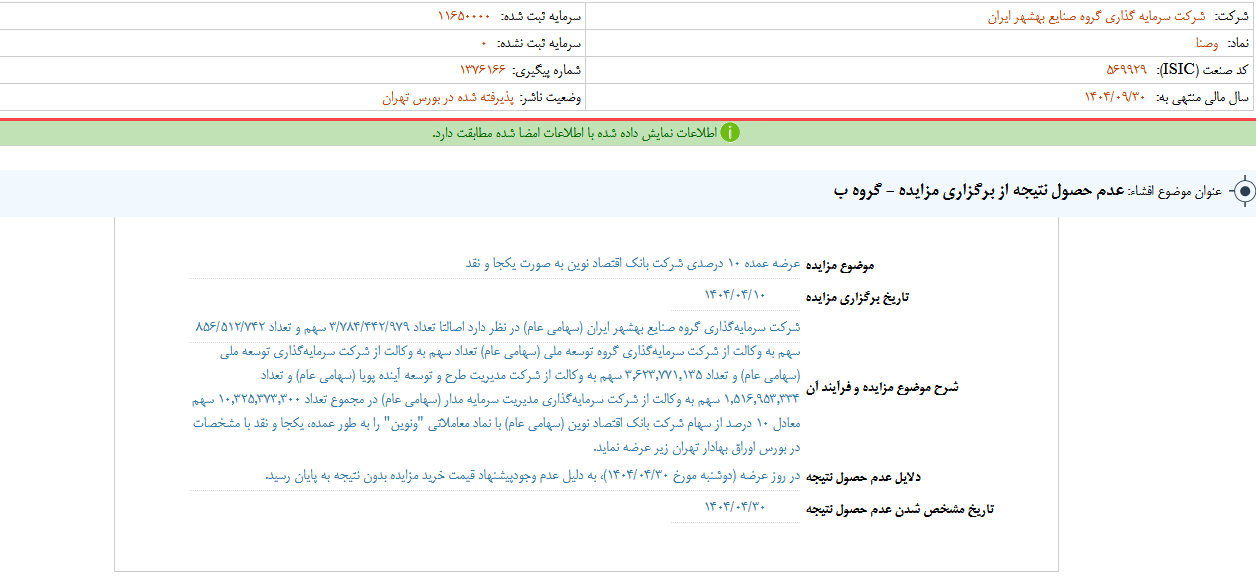
Task: Click the موضوع مزایده label
Action: point(840,265)
